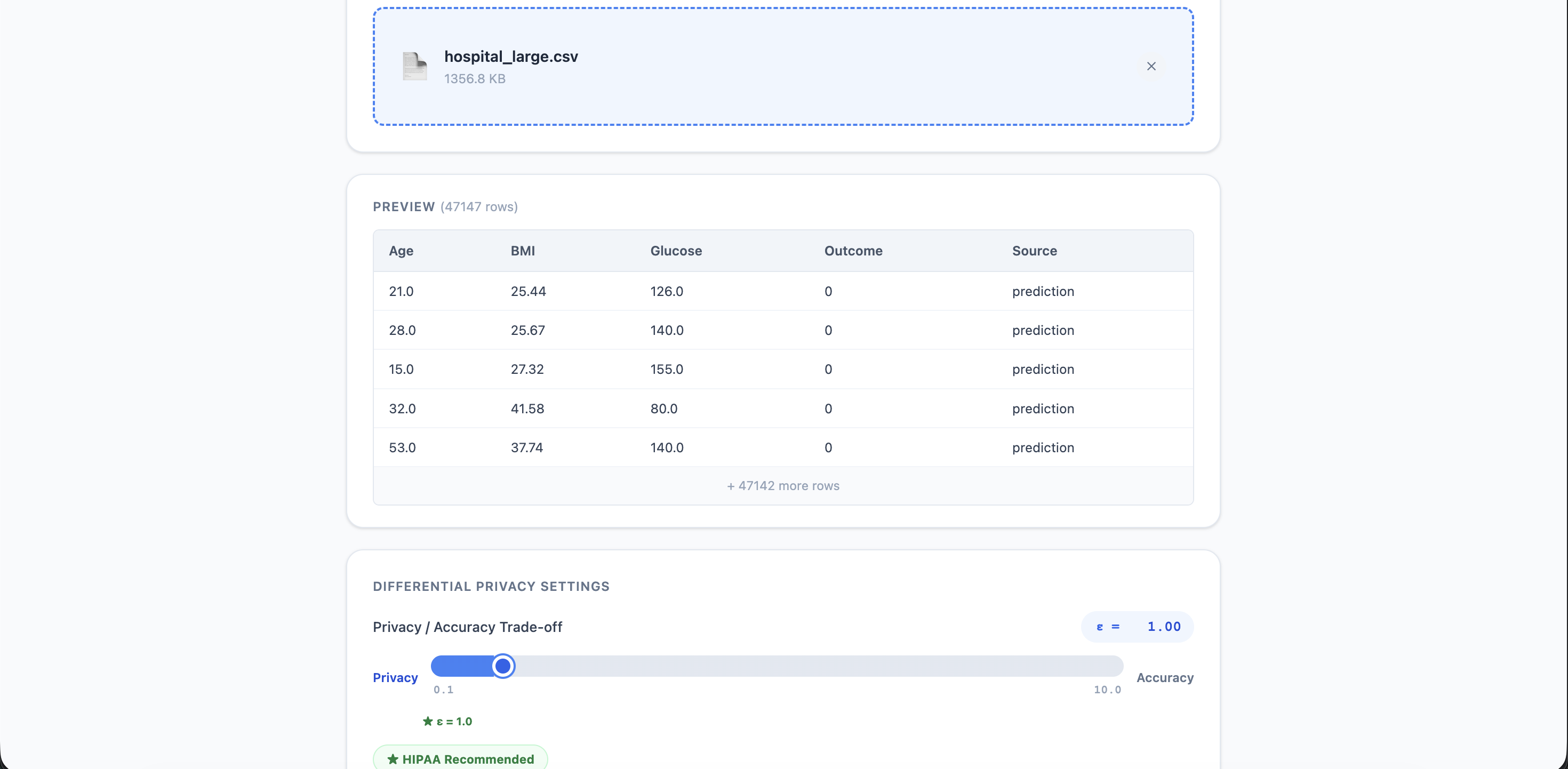Click the 10.0 maximum slider label
Image resolution: width=1568 pixels, height=769 pixels.
[x=1107, y=690]
